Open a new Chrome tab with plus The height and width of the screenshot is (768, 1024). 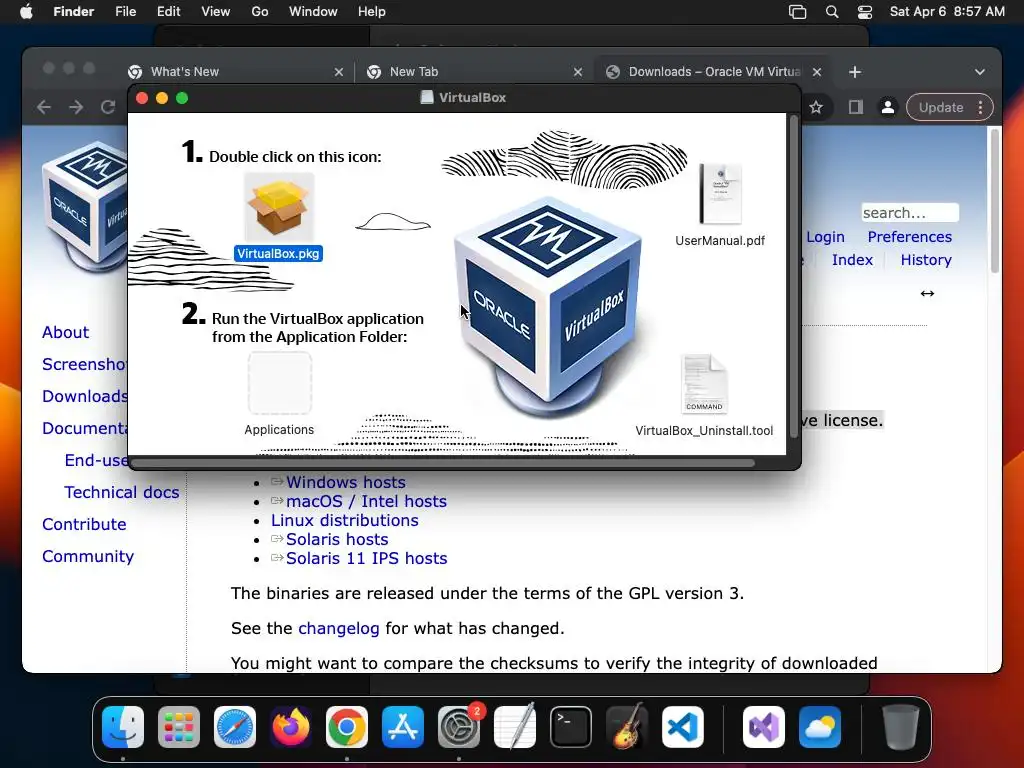pyautogui.click(x=855, y=72)
